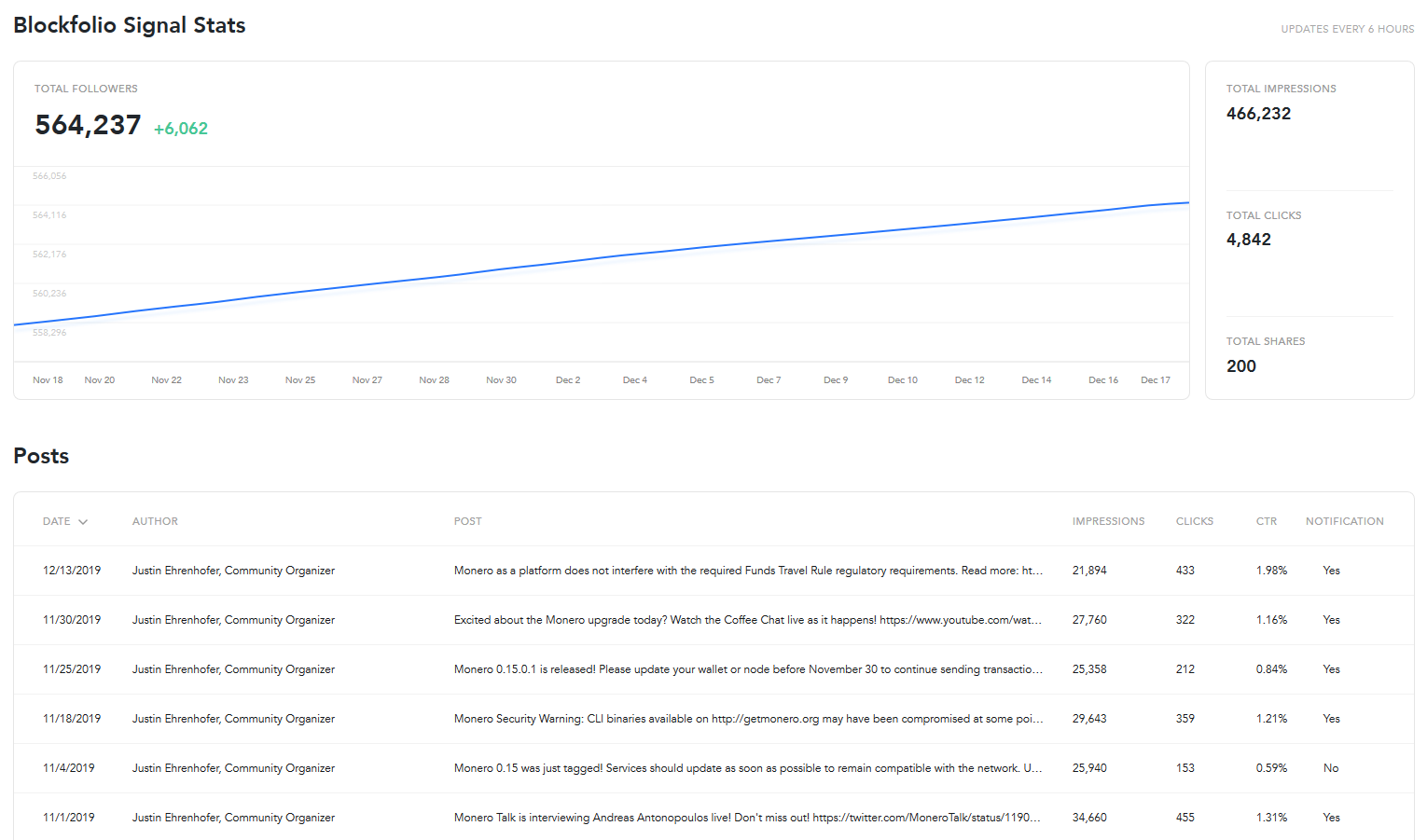
Task: Sort posts by the Clicks column header
Action: 1194,521
